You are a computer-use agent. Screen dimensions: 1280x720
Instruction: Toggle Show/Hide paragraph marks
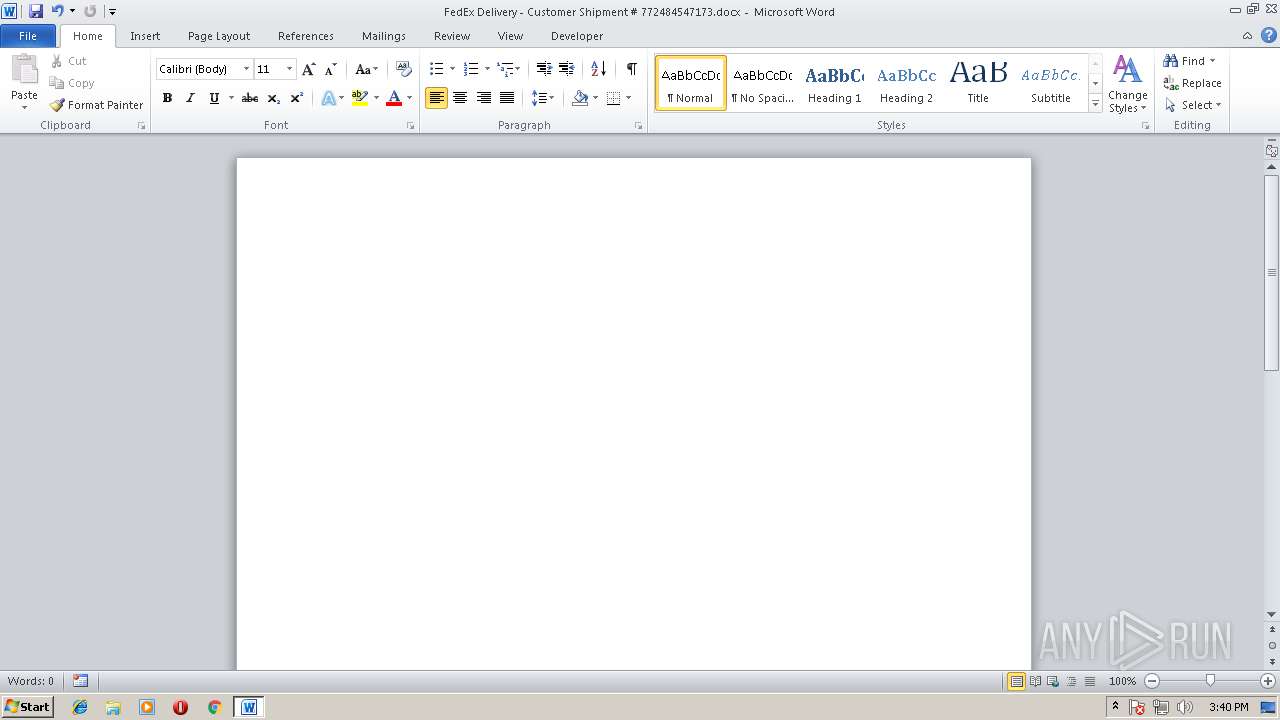631,69
